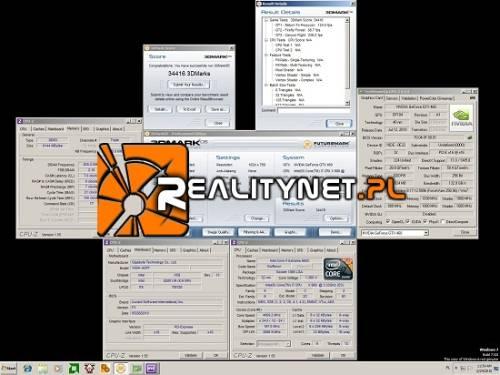Click the Comment input field in Result Details

[x=313, y=110]
